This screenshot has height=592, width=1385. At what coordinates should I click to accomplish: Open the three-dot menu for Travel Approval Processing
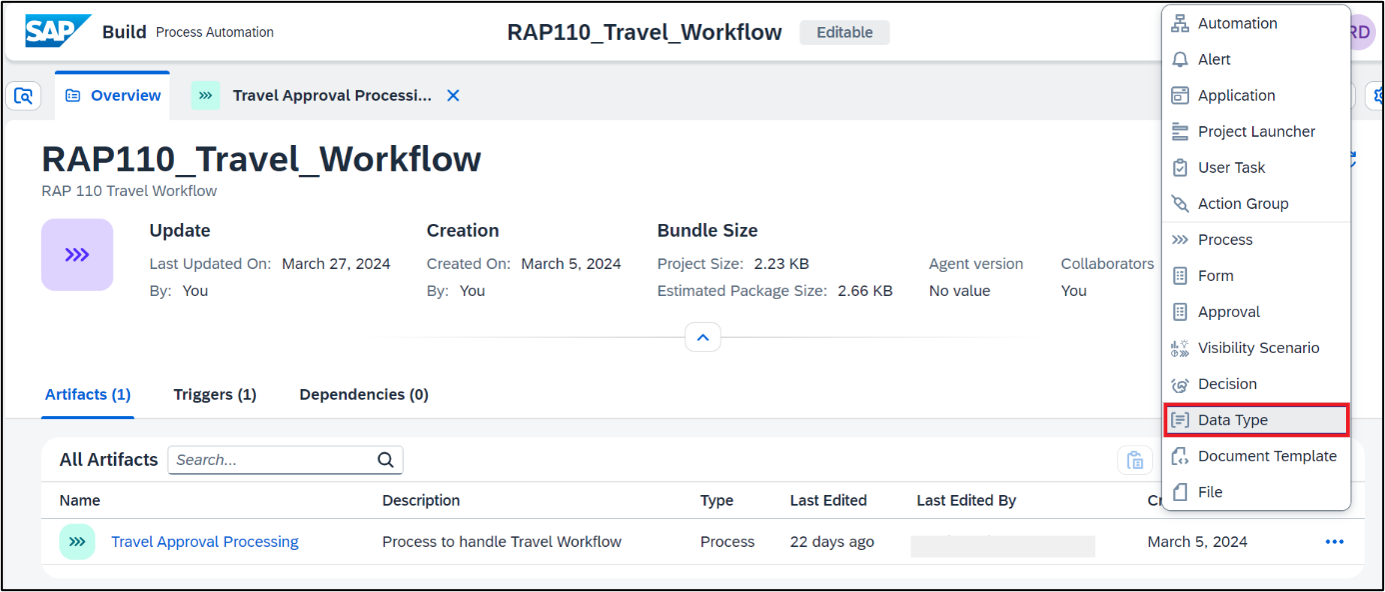pyautogui.click(x=1334, y=542)
